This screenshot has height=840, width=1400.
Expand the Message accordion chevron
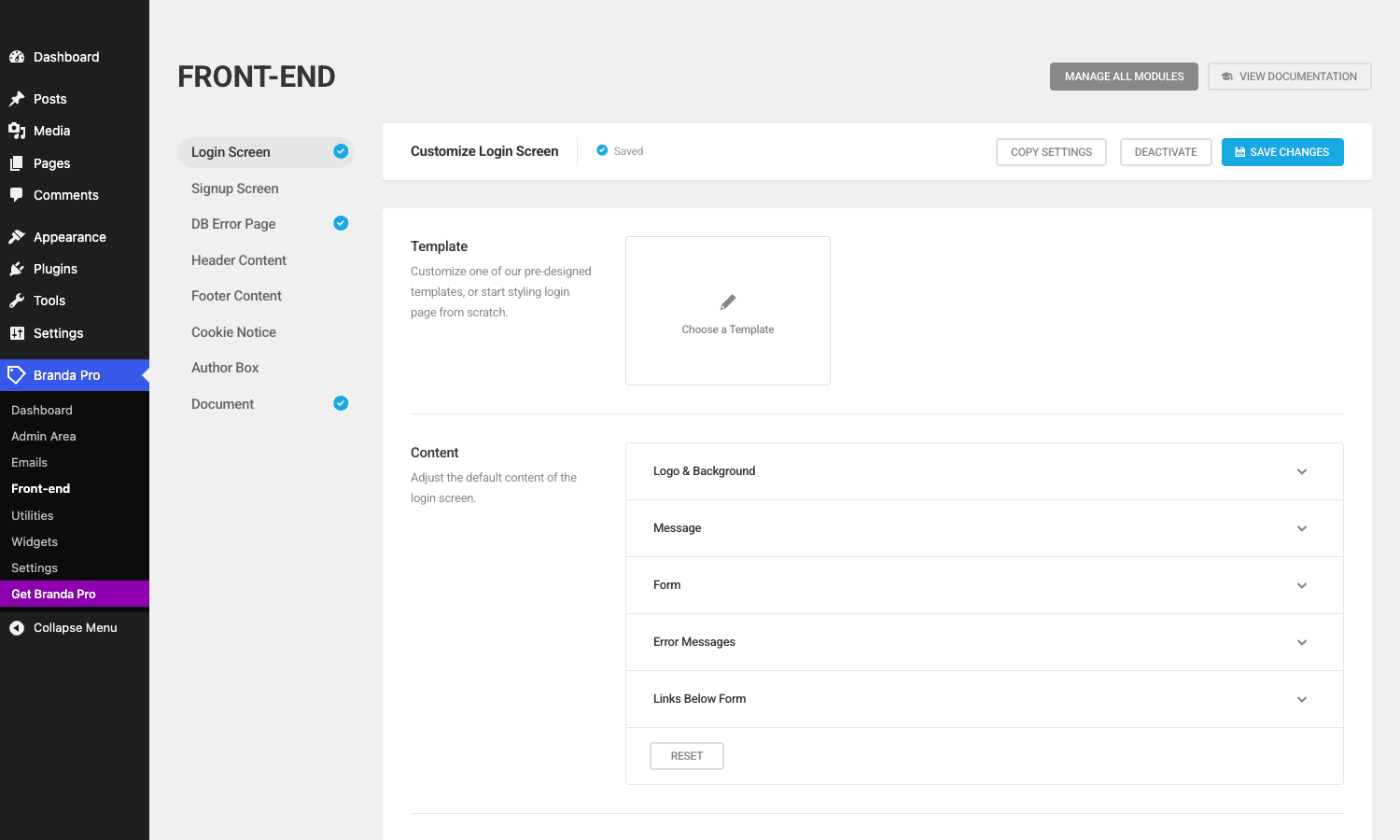click(1302, 528)
